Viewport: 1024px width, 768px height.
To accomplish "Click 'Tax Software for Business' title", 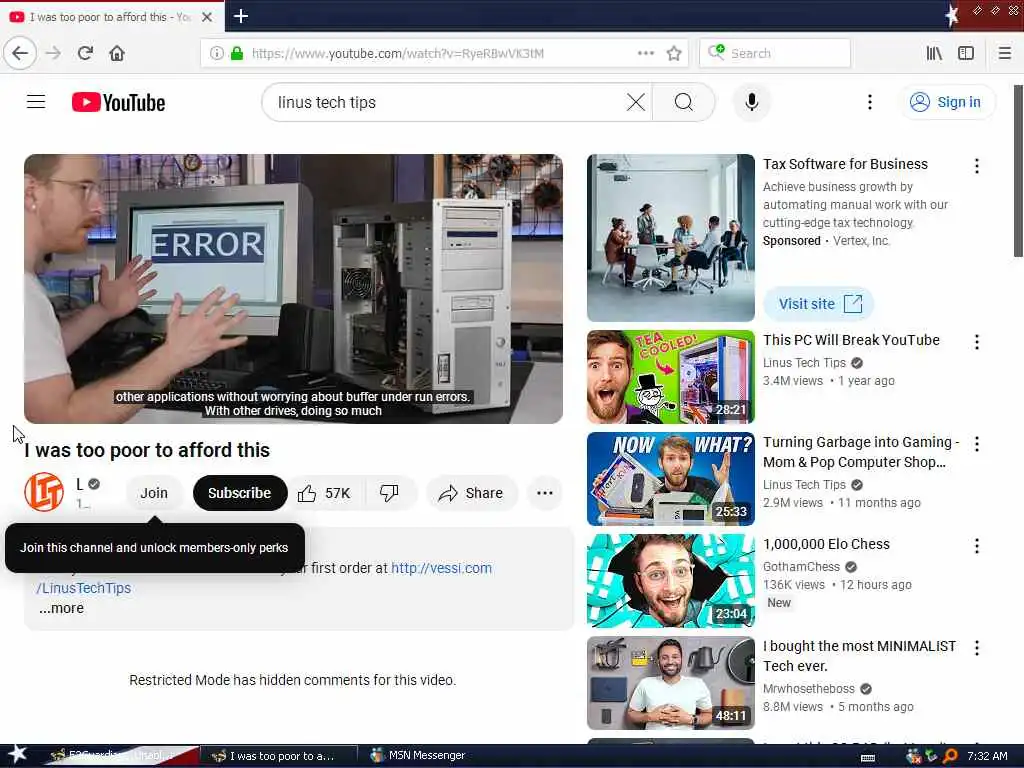I will coord(845,164).
